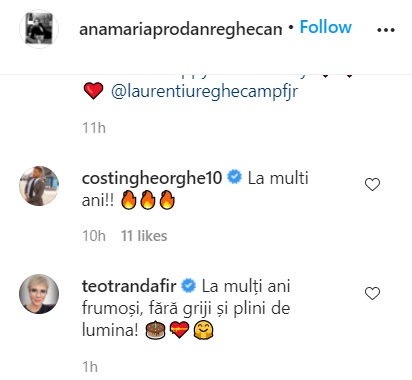Open costingheorghe10's profile via username

tap(152, 178)
